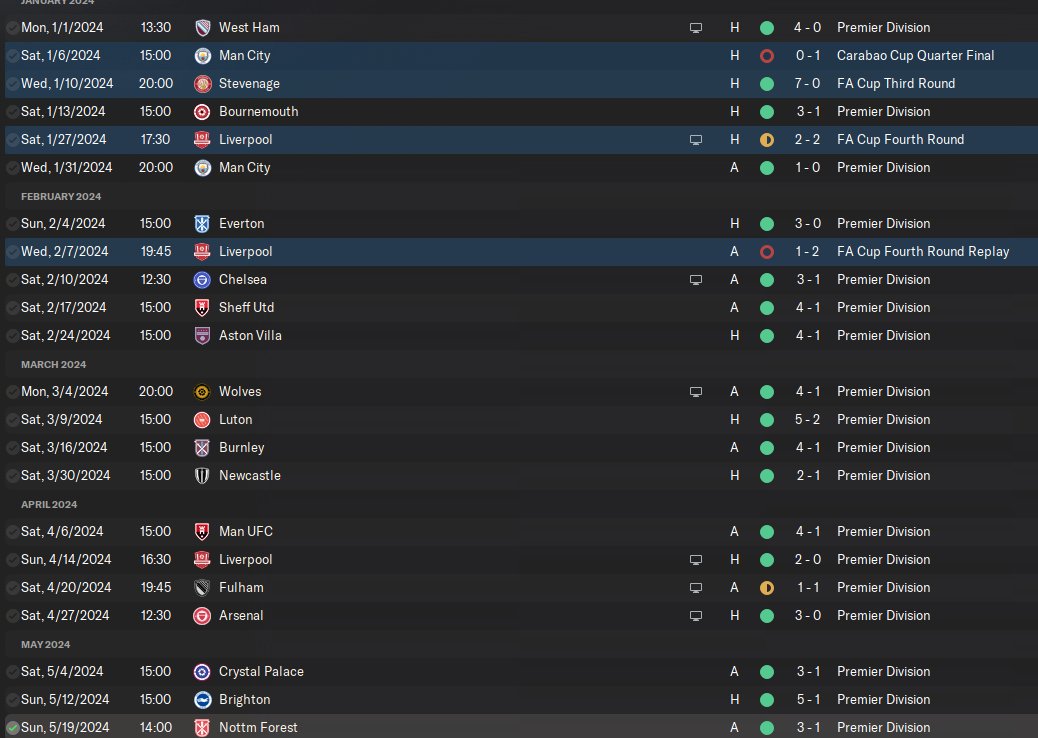
Task: Click the yellow draw indicator on Fulham row
Action: [x=767, y=588]
